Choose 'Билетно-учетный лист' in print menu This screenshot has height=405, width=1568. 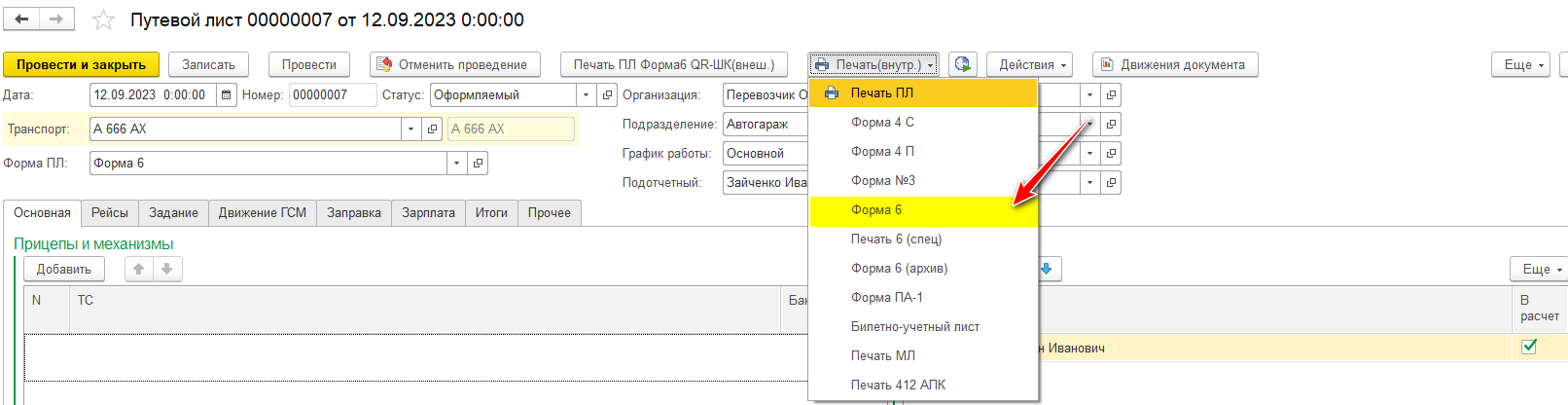click(x=914, y=327)
